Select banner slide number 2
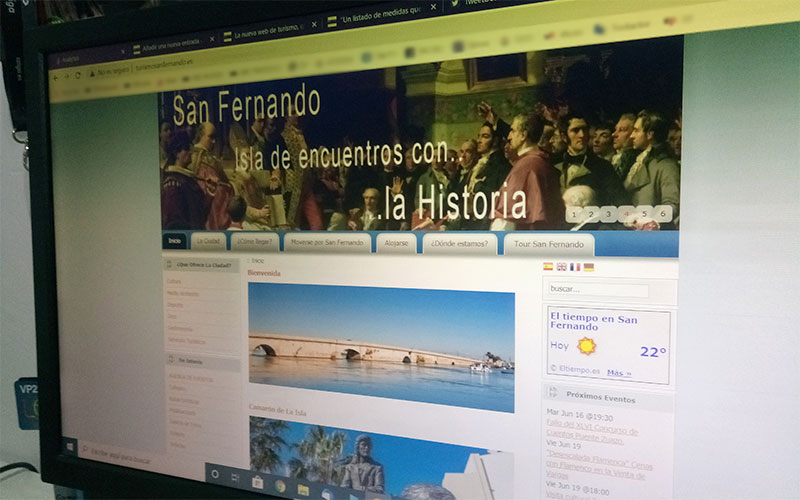 tap(591, 214)
